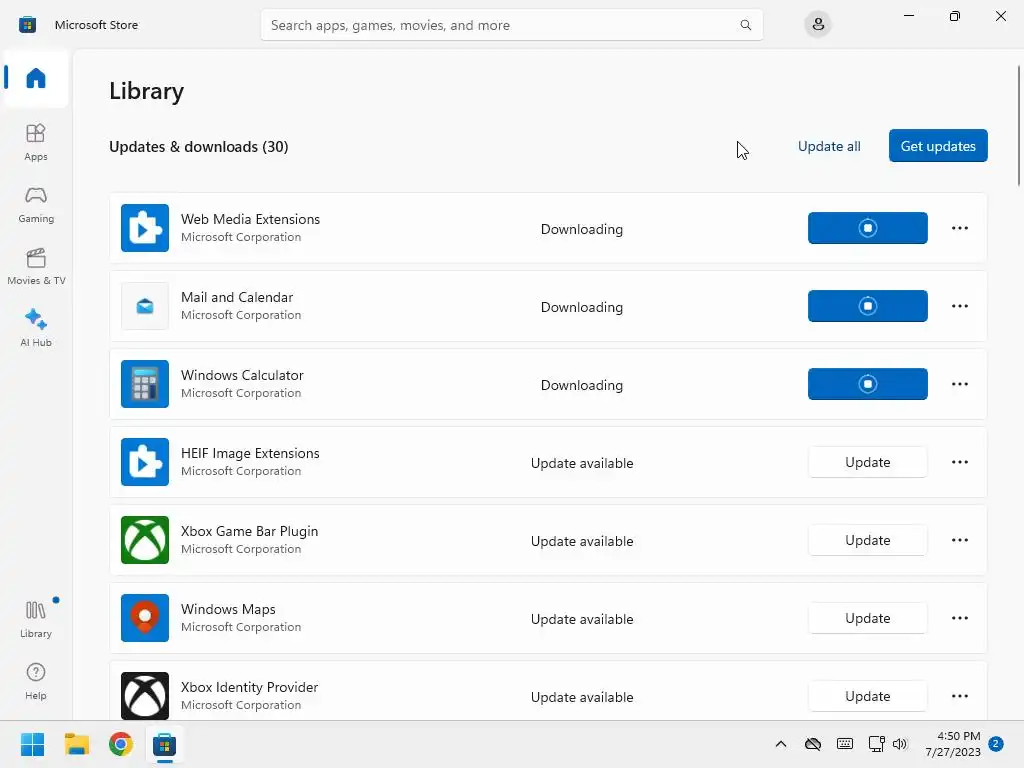Click the Windows Calculator app icon

click(x=145, y=384)
